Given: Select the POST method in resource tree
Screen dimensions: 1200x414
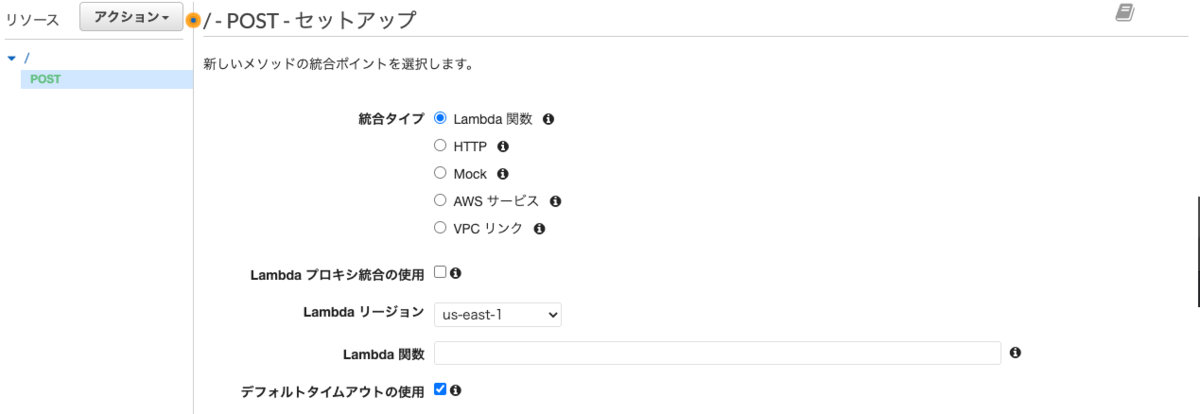Looking at the screenshot, I should point(45,79).
